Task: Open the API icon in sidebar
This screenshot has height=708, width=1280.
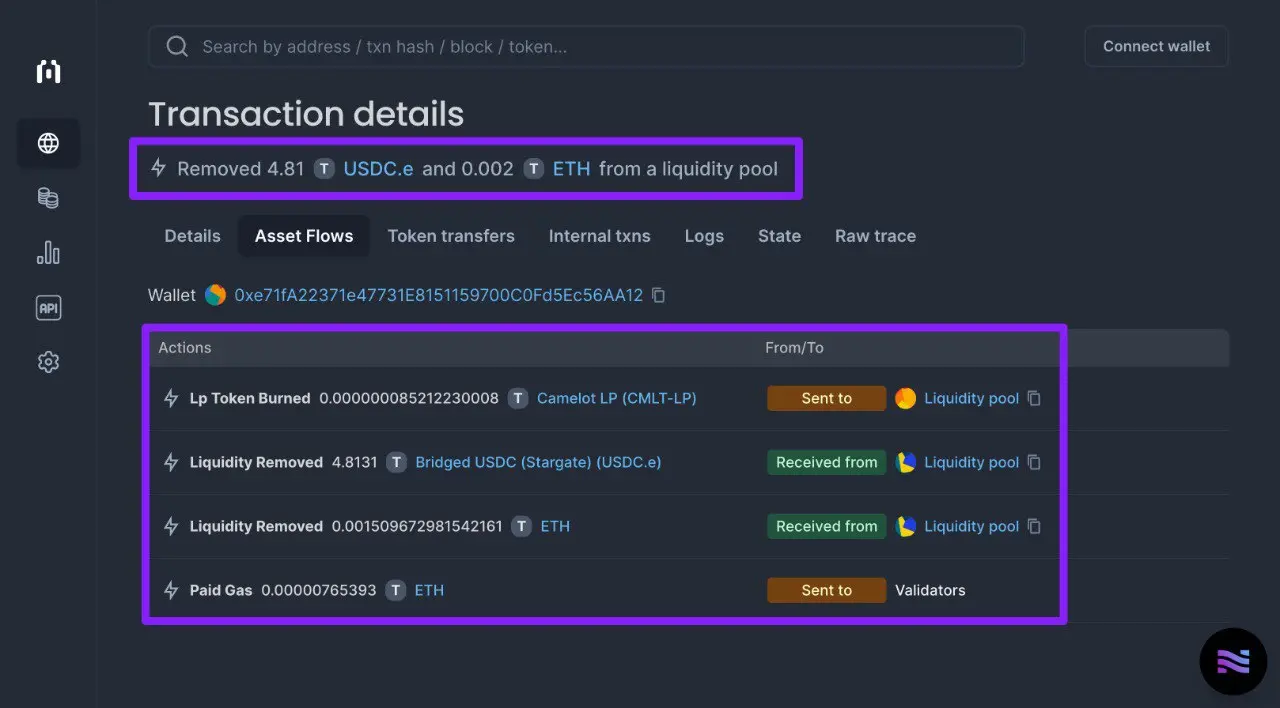Action: coord(48,308)
